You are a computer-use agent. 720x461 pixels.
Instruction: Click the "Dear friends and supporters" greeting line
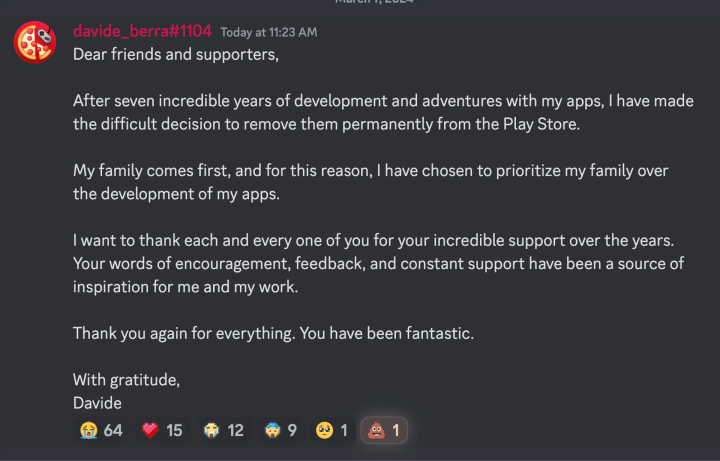(x=175, y=54)
